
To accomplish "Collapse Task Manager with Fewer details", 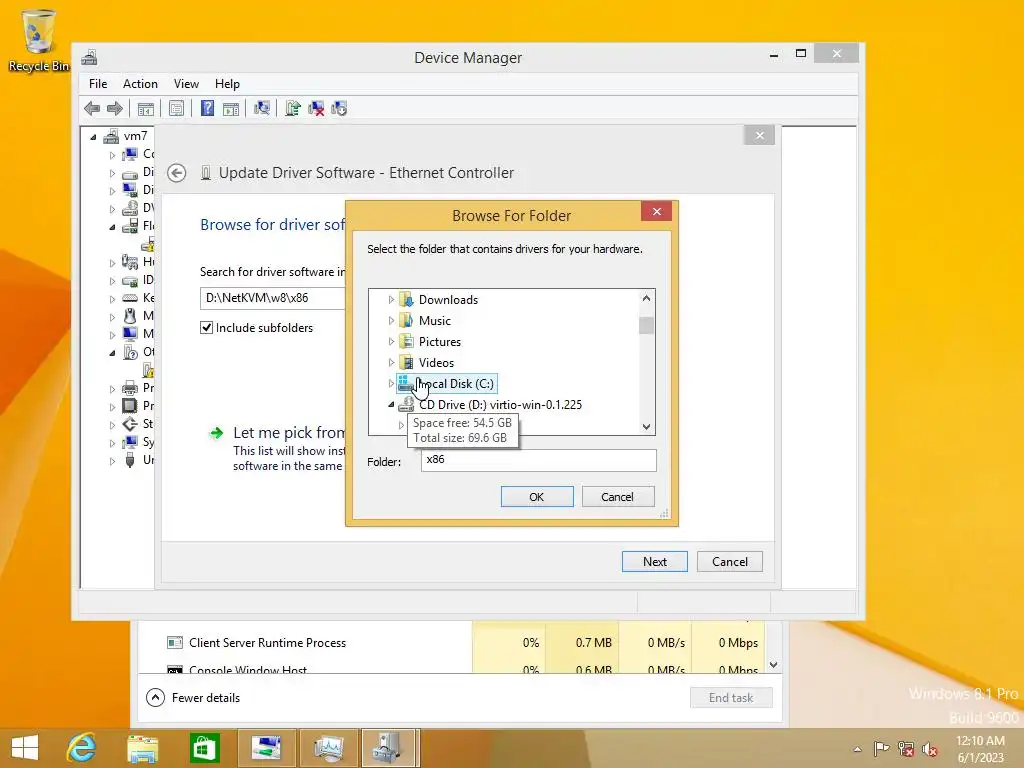I will coord(193,697).
